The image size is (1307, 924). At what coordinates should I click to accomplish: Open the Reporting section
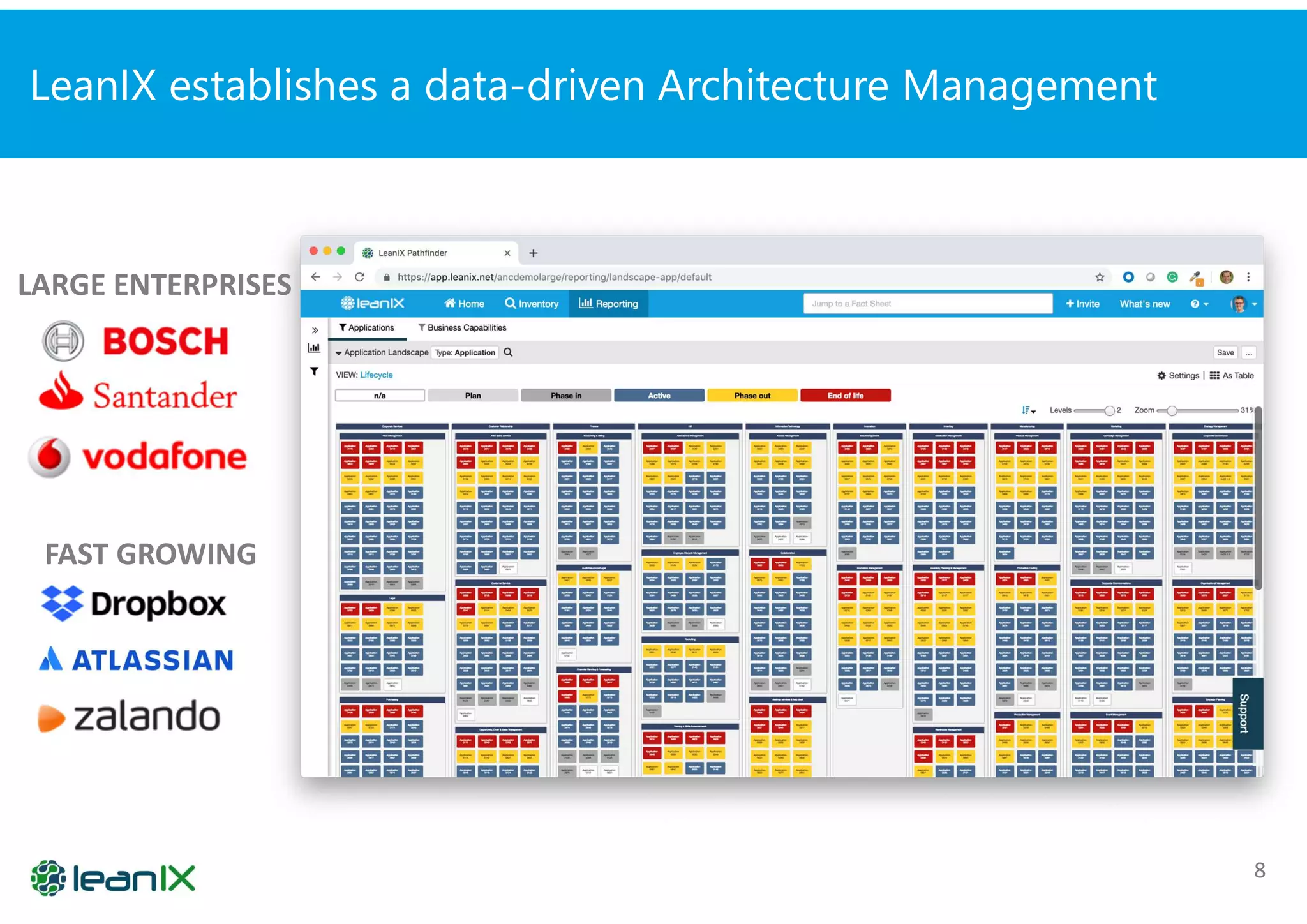[x=609, y=304]
